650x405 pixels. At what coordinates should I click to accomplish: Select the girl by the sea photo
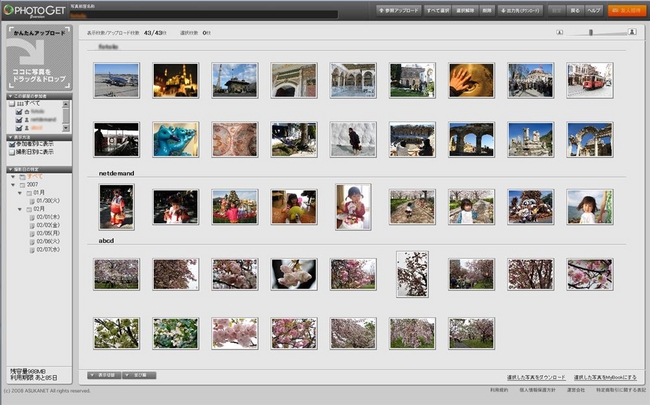(590, 207)
